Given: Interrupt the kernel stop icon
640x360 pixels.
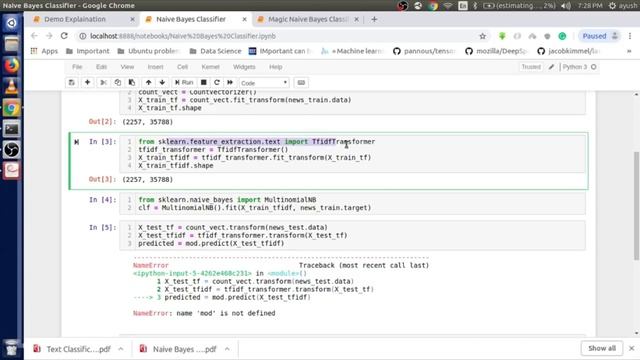Looking at the screenshot, I should [x=204, y=82].
